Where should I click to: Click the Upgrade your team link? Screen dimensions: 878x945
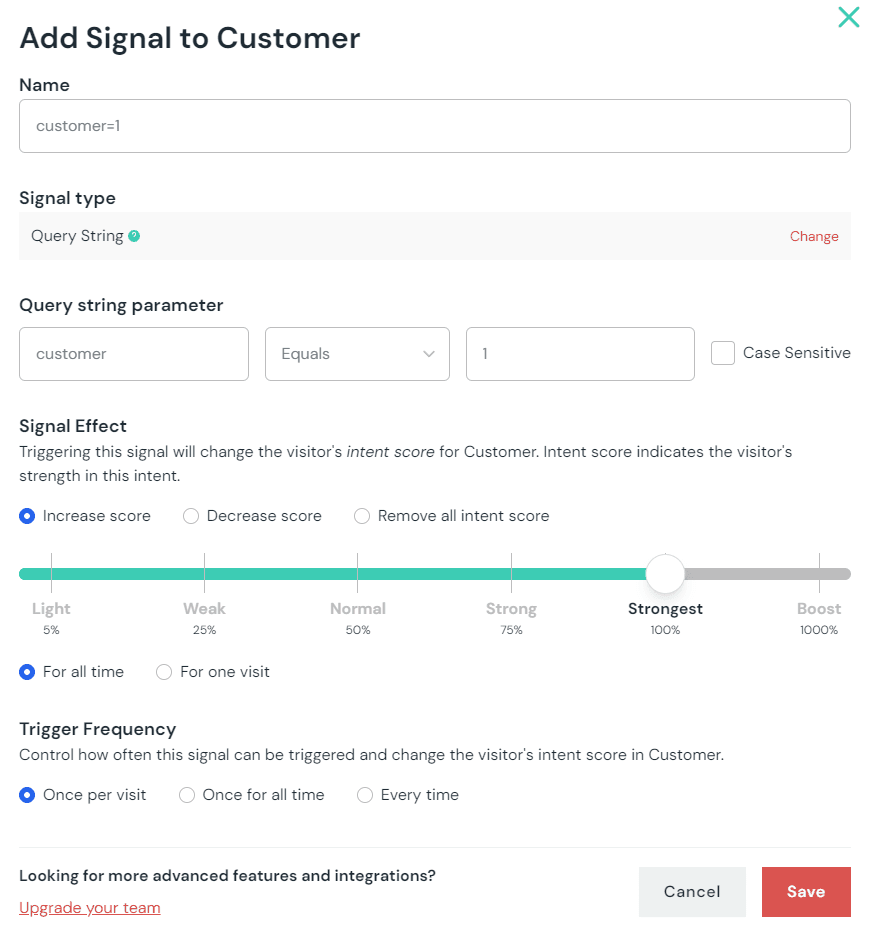[x=90, y=908]
